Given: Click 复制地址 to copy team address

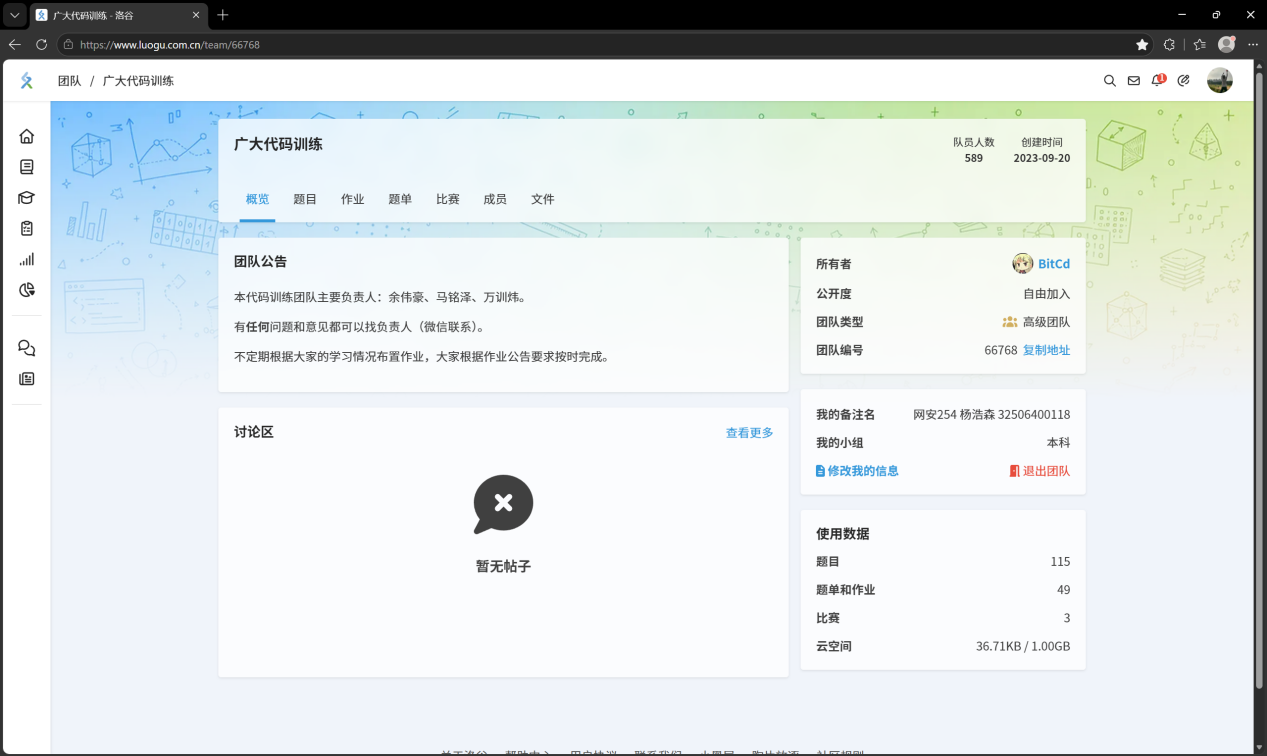Looking at the screenshot, I should tap(1046, 350).
